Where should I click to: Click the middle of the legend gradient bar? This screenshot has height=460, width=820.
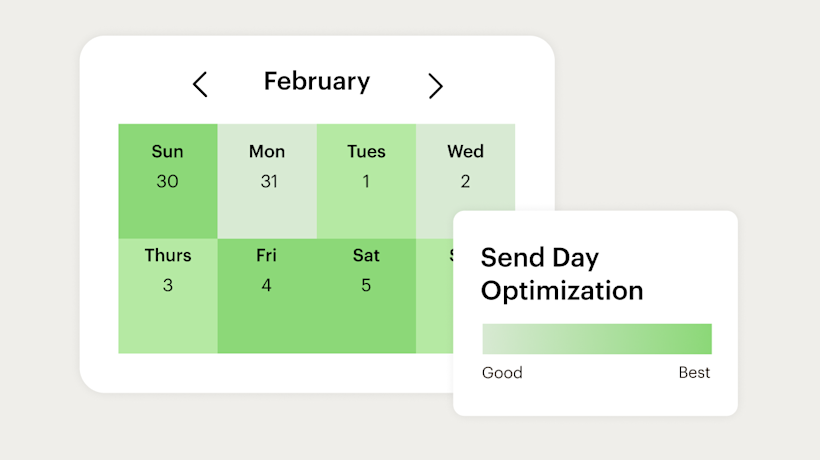click(597, 339)
